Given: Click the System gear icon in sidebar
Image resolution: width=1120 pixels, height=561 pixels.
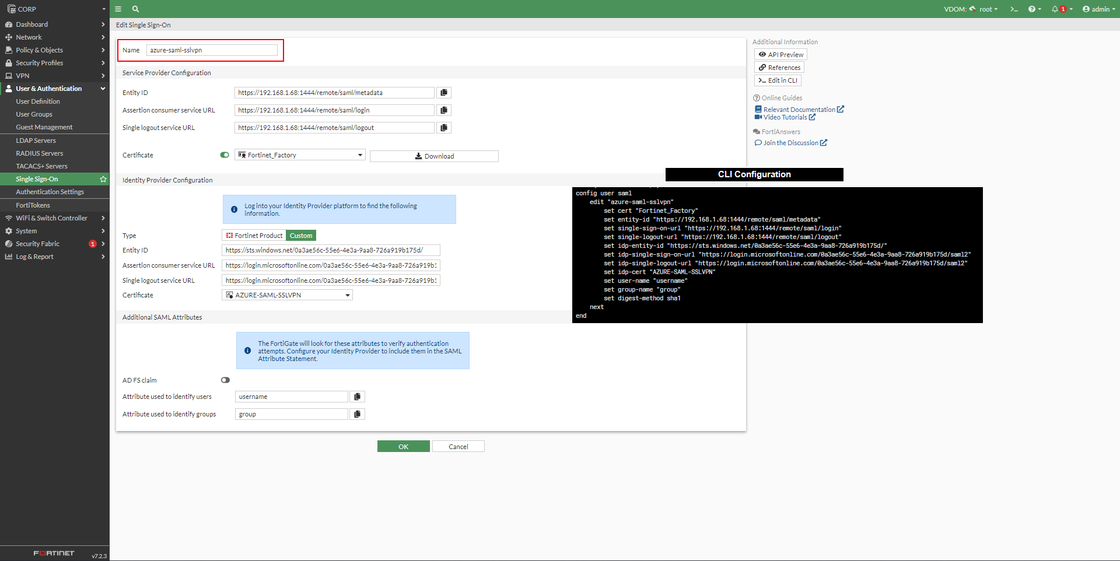Looking at the screenshot, I should tap(9, 231).
